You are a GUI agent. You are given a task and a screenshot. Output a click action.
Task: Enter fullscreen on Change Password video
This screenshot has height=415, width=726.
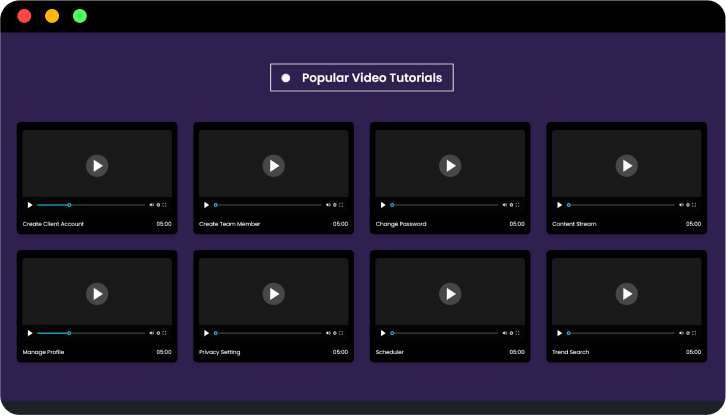(x=517, y=205)
